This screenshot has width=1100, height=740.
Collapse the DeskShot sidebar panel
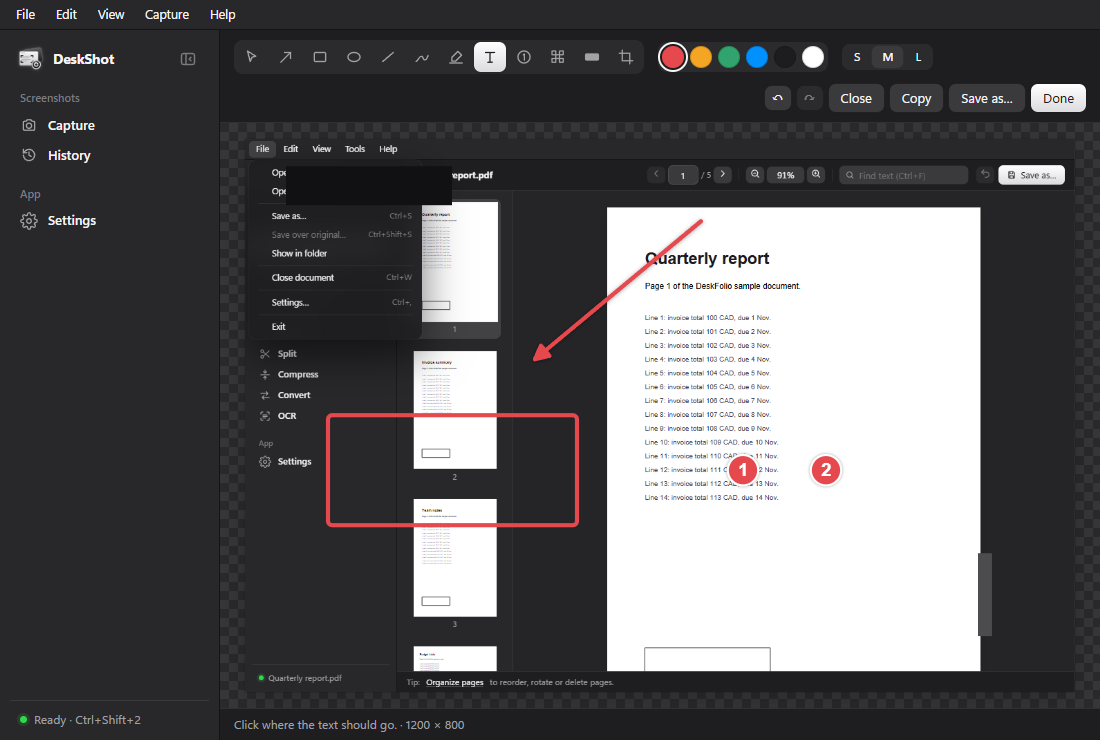[188, 59]
